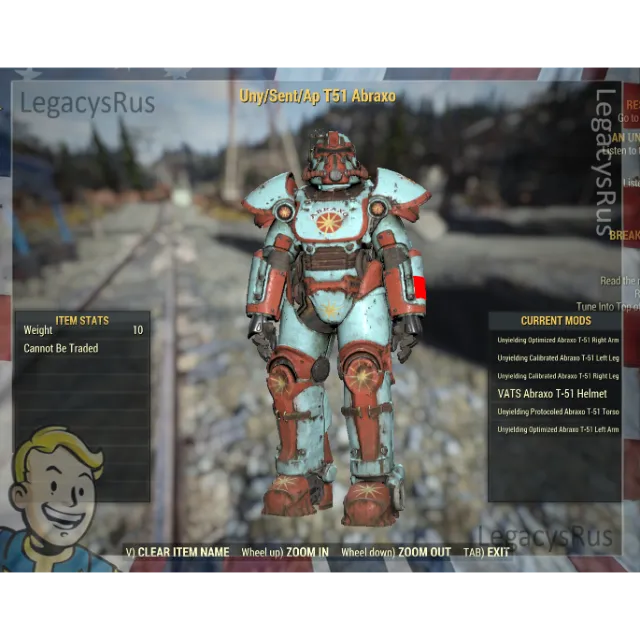This screenshot has width=640, height=640.
Task: Select Unyielding Calibrated Abraxo T-51 Right Leg
Action: point(557,376)
